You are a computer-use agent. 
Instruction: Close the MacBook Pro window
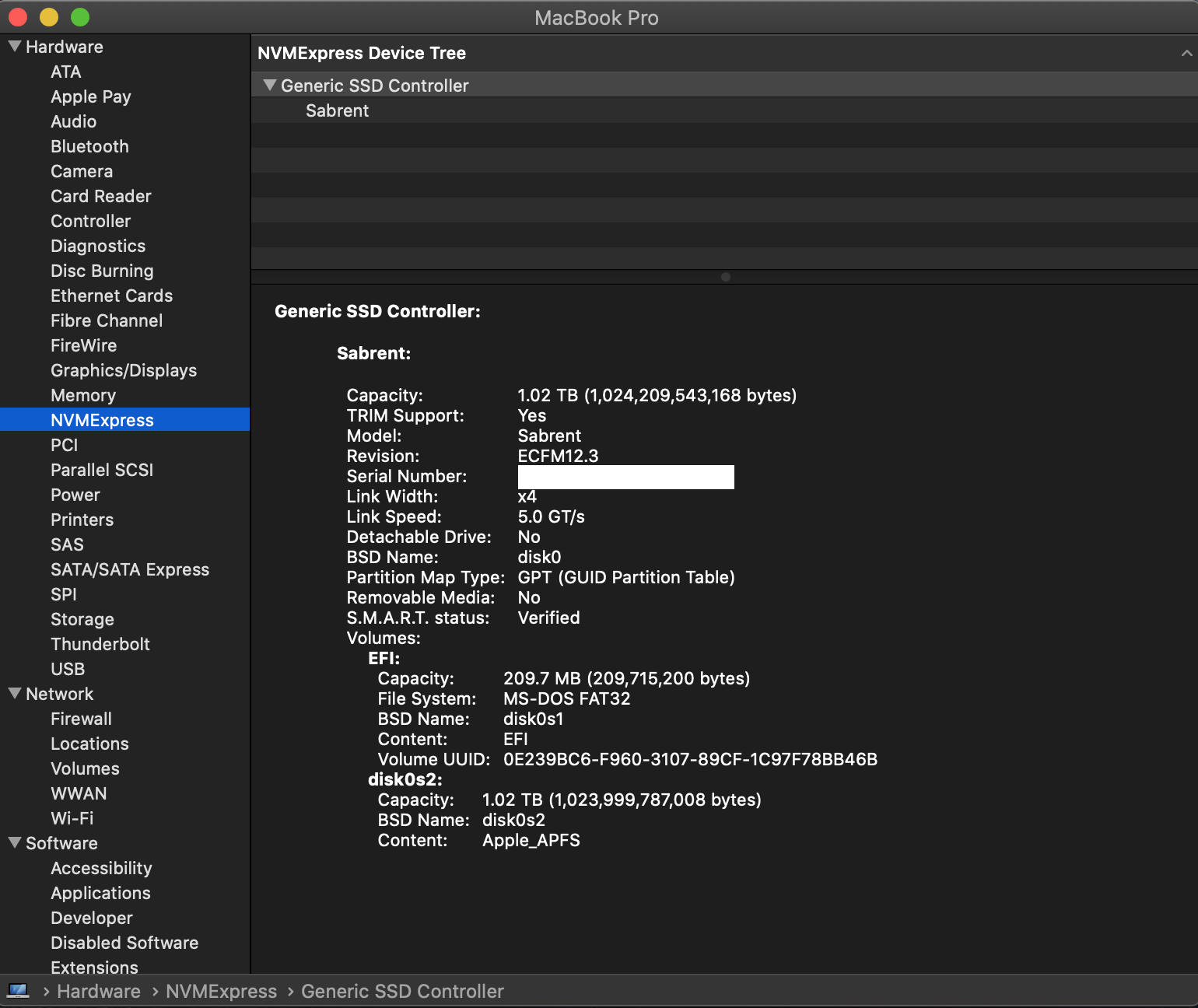(17, 16)
